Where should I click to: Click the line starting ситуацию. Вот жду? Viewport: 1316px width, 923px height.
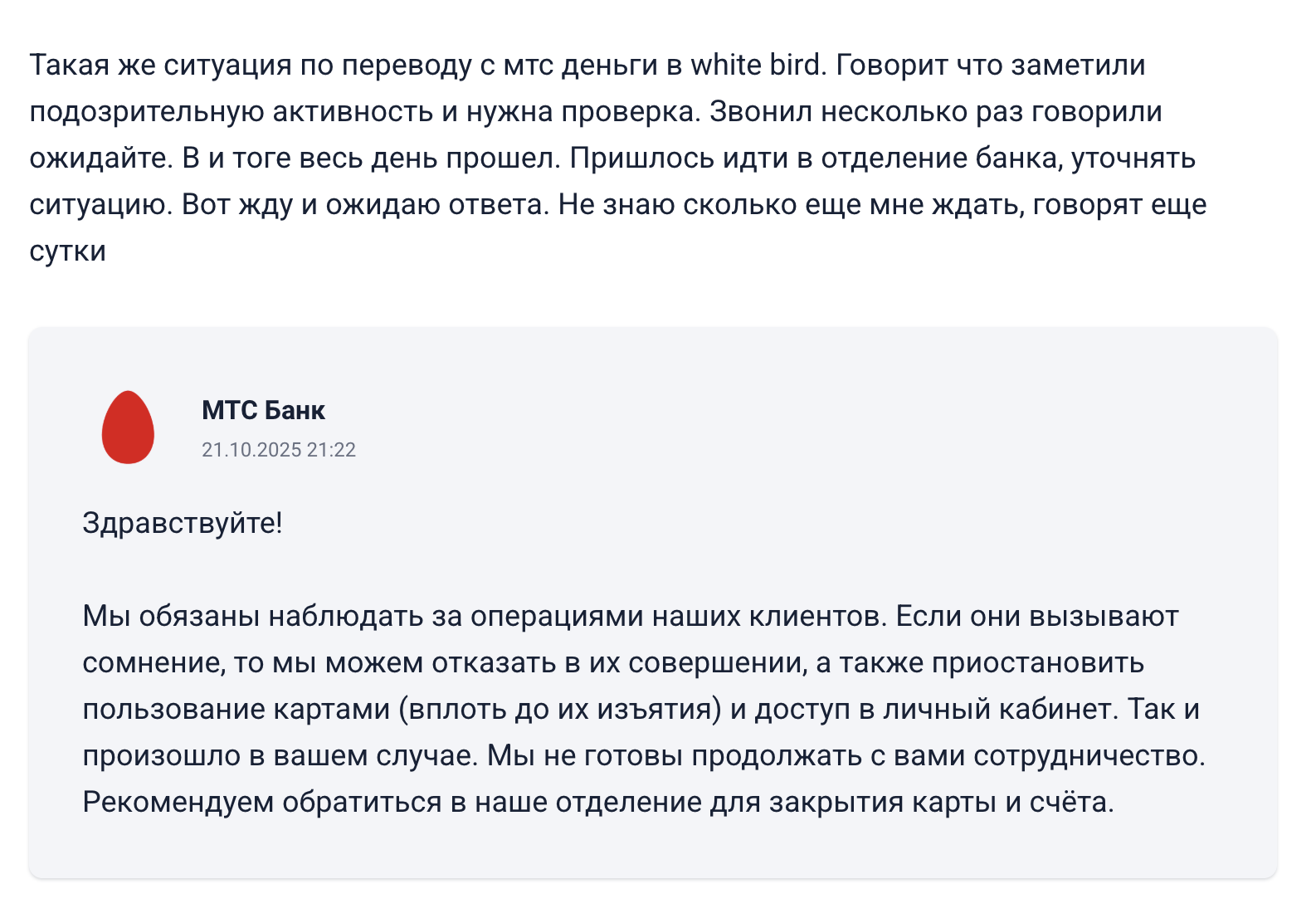coord(618,204)
